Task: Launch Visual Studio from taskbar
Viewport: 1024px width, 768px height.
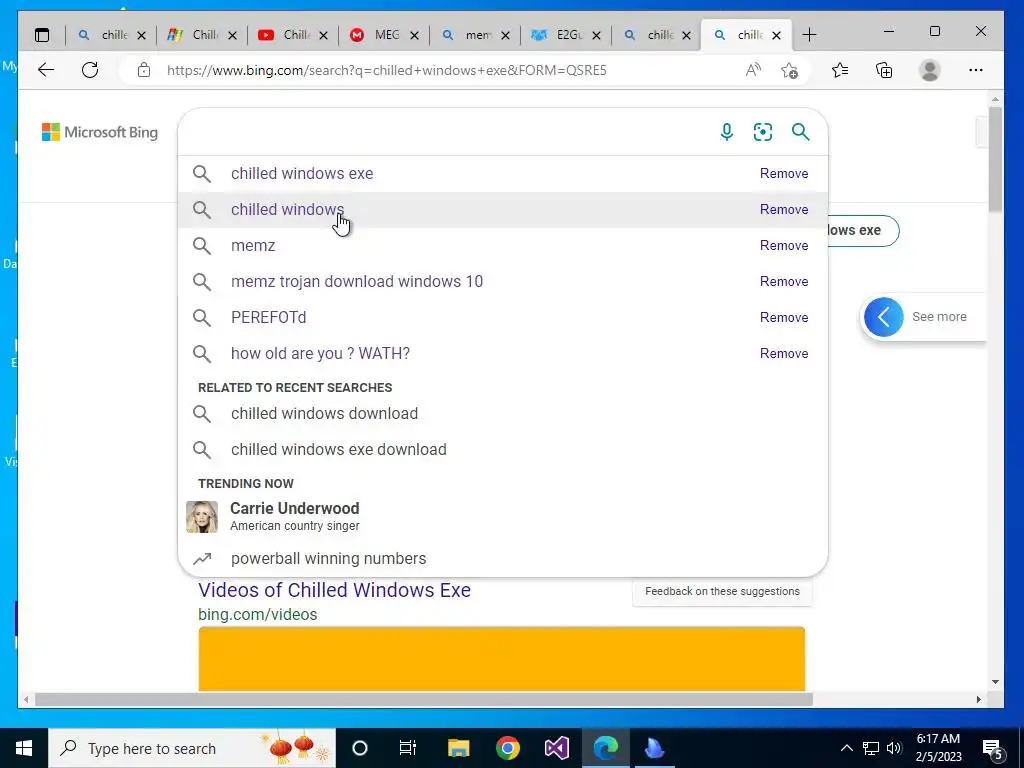Action: (557, 748)
